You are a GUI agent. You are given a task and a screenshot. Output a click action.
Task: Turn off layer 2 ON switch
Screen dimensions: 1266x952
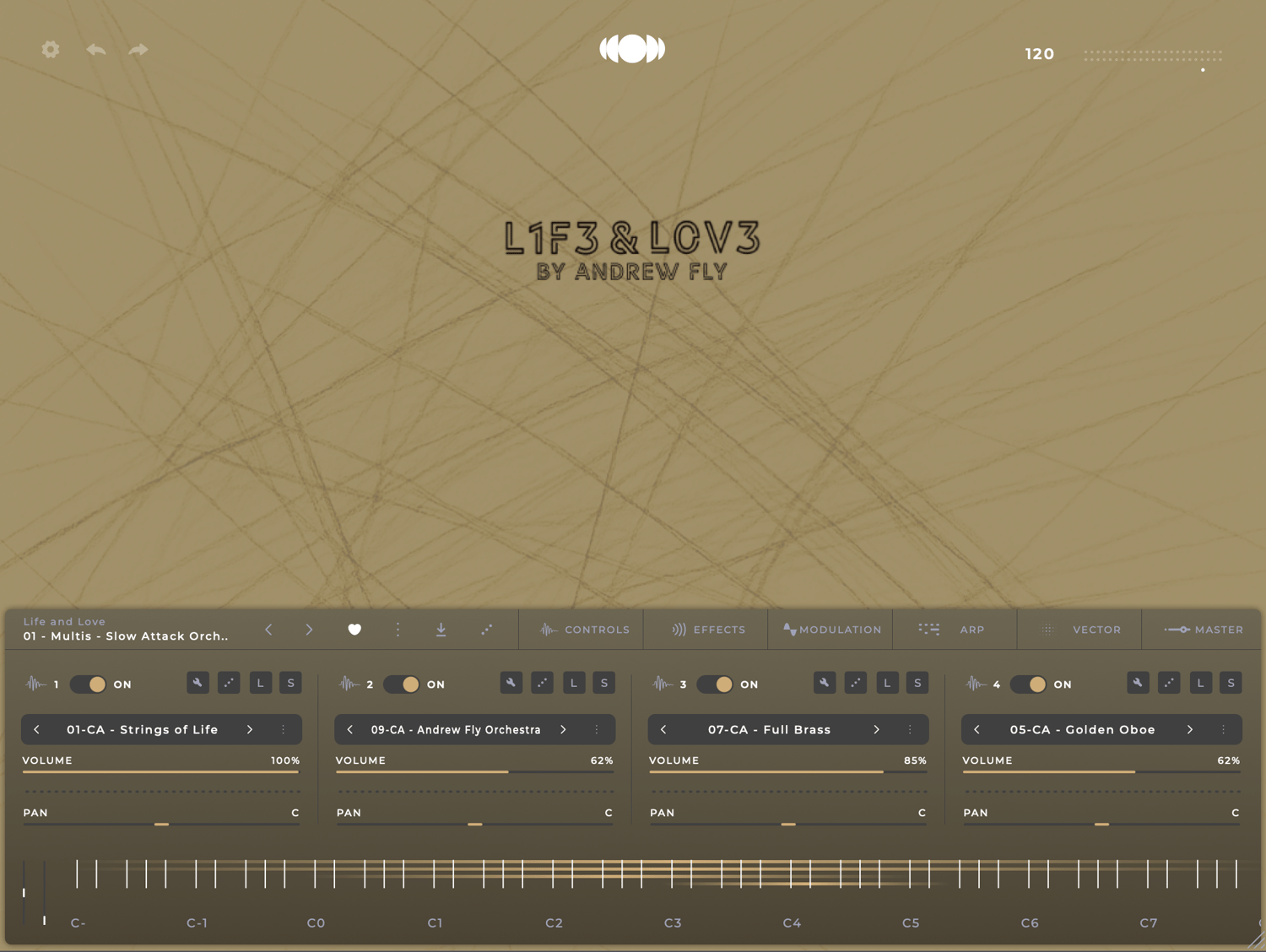pos(402,684)
